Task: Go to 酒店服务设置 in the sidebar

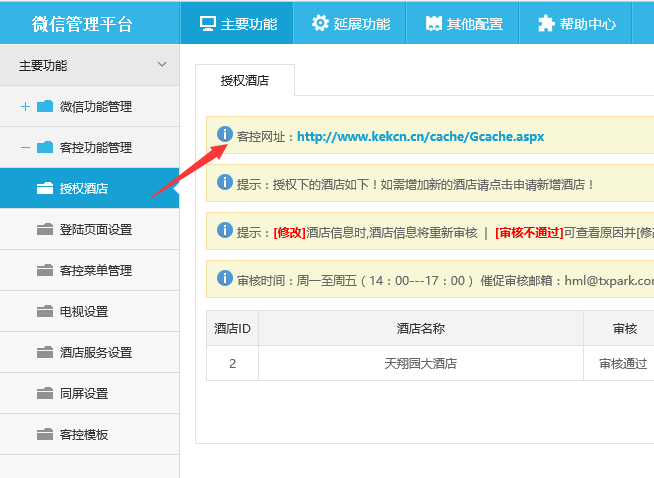Action: [x=96, y=352]
